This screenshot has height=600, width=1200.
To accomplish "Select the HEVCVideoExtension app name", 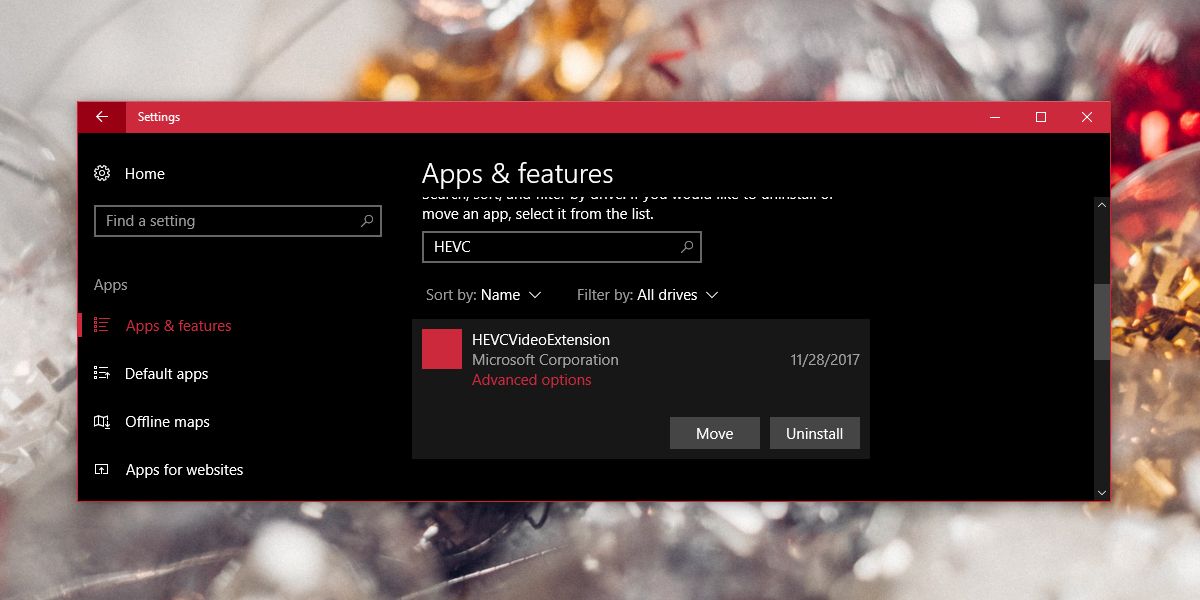I will (x=541, y=340).
